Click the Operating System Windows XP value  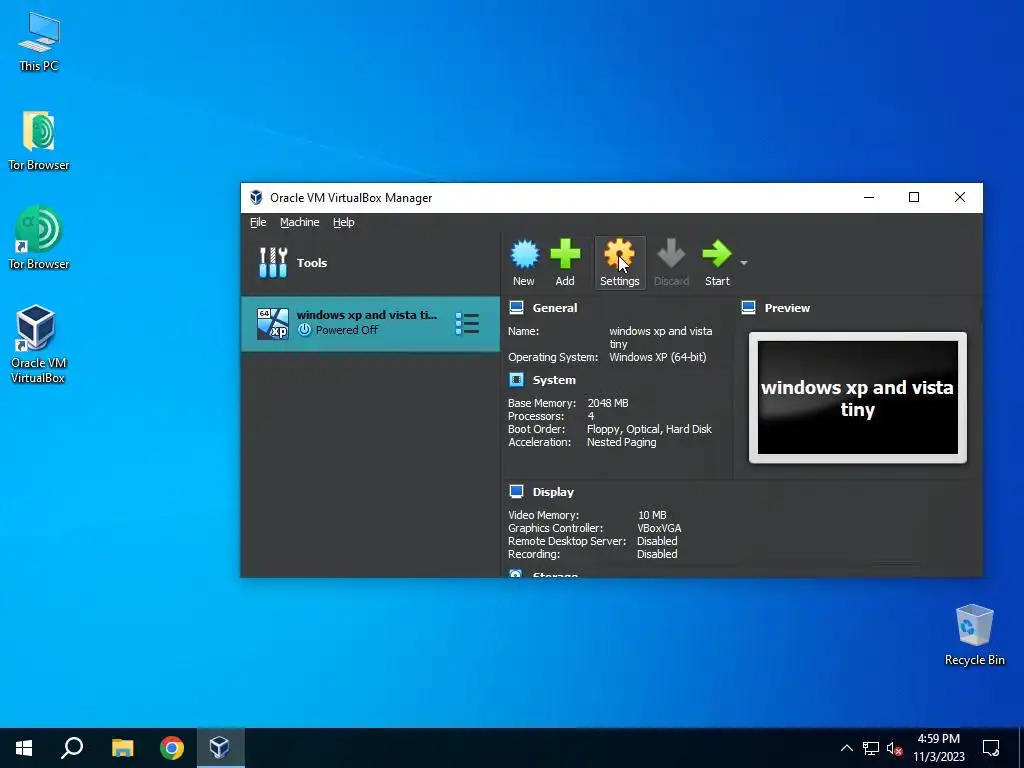(658, 357)
